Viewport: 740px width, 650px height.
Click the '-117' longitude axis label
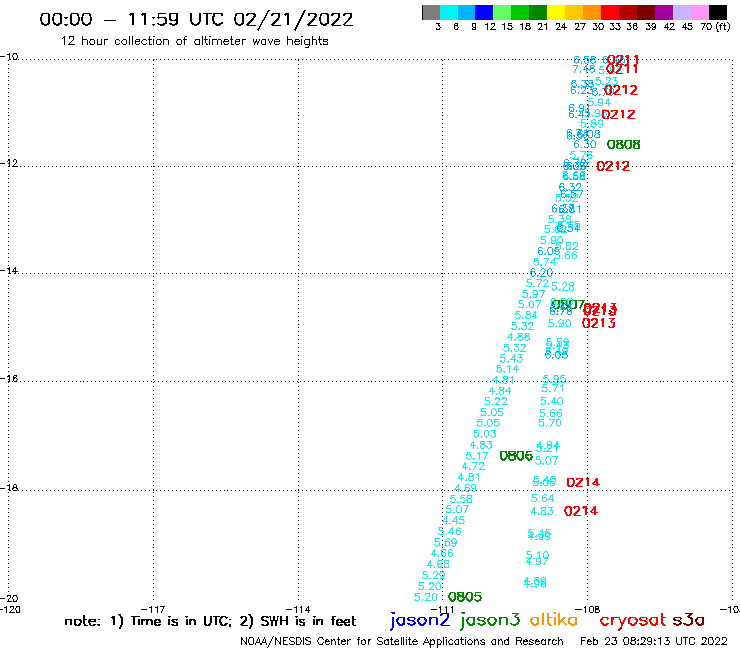153,610
